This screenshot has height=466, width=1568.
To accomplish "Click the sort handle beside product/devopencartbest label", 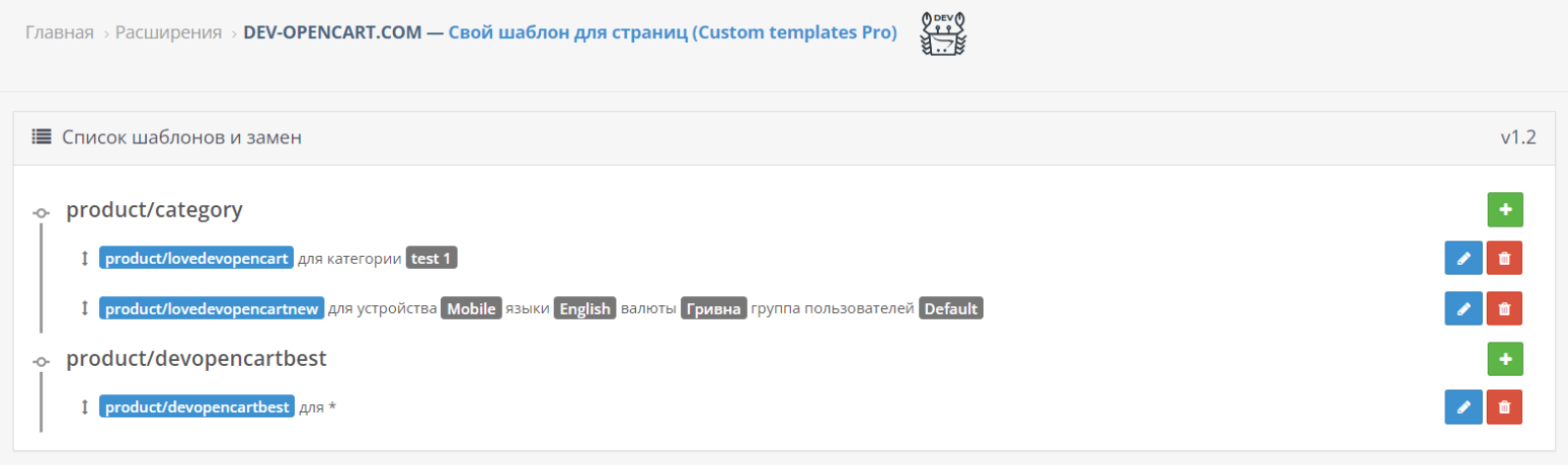I will (x=84, y=407).
